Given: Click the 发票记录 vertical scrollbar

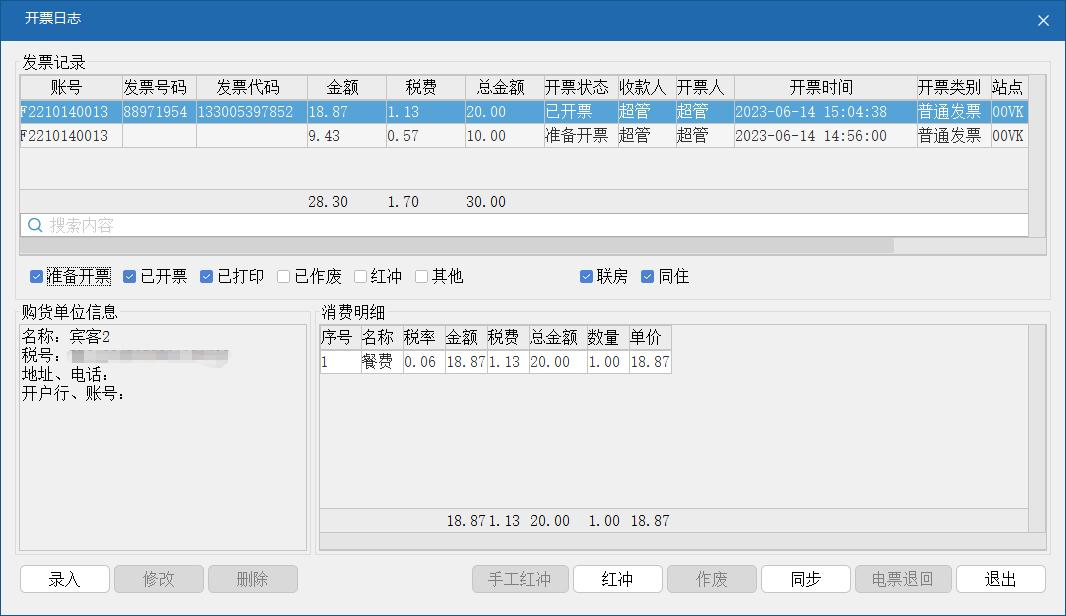Looking at the screenshot, I should [x=1037, y=156].
